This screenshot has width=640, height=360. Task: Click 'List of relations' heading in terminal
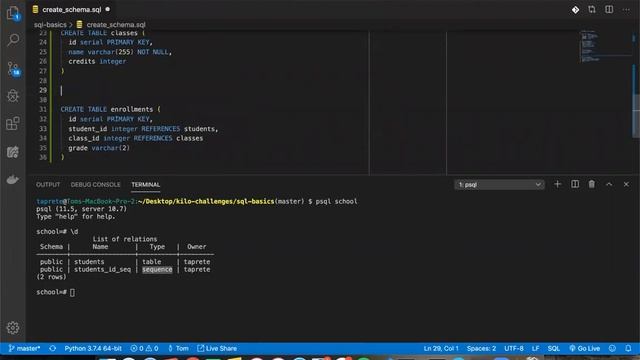125,239
